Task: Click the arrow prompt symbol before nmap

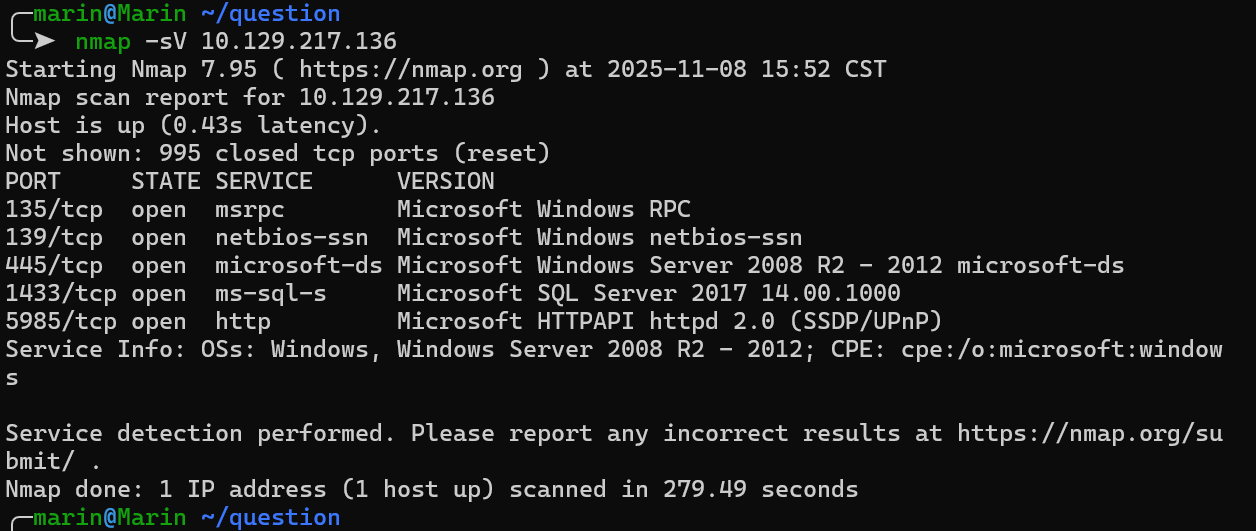Action: [x=45, y=42]
